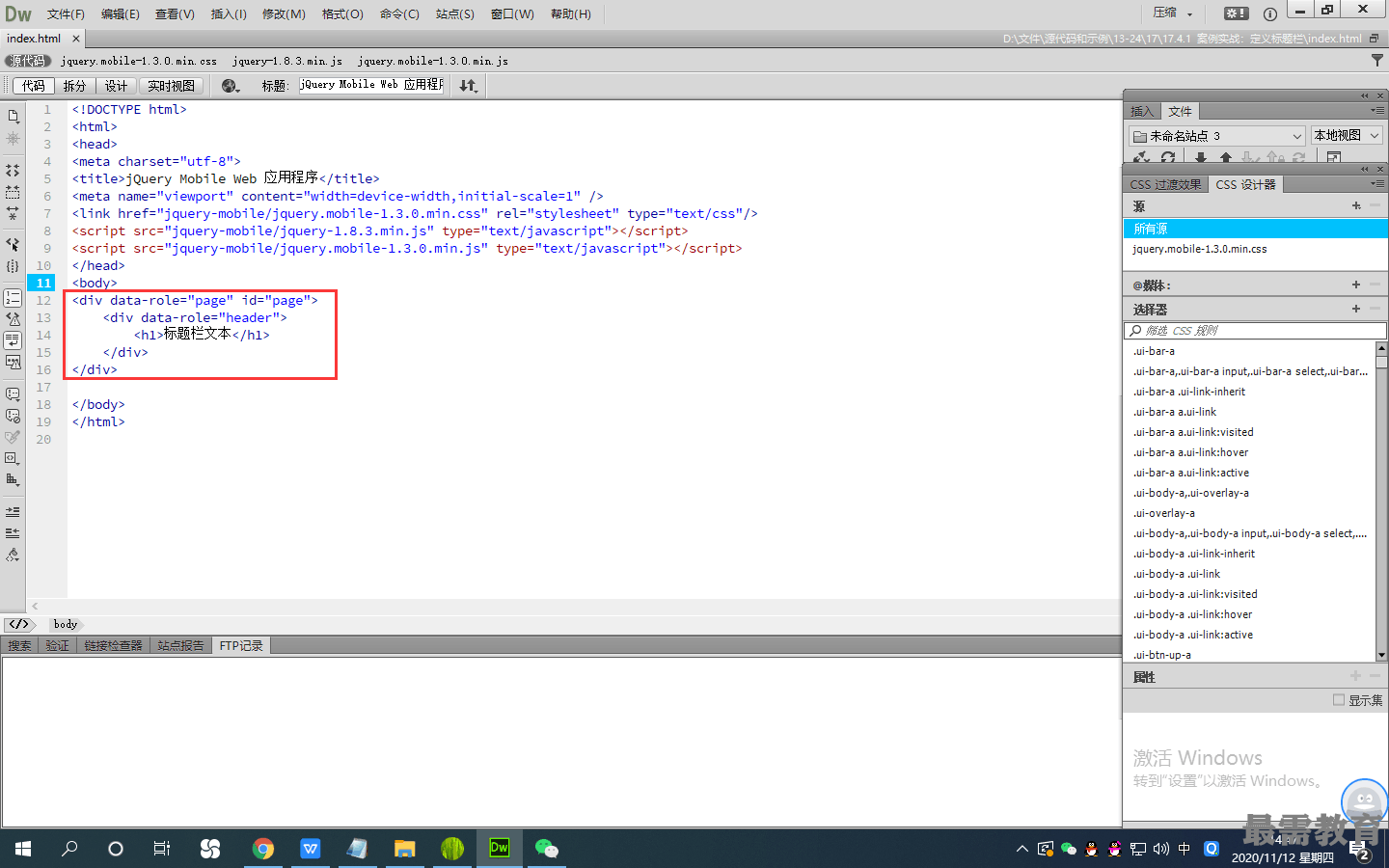Open jquery.mobile-1.3.0.min.css related file
The image size is (1389, 868).
139,60
